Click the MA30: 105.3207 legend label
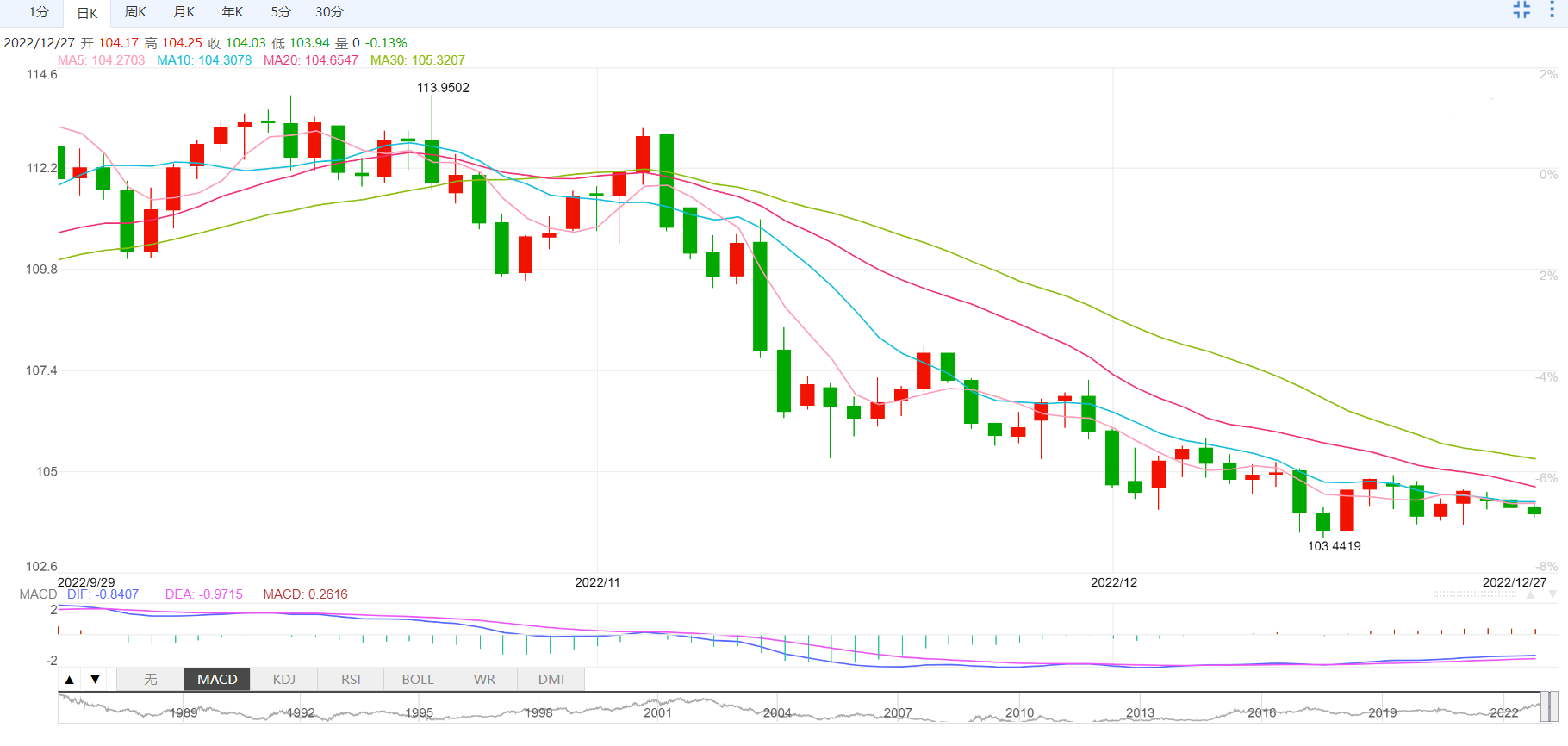The width and height of the screenshot is (1568, 746). click(x=418, y=60)
